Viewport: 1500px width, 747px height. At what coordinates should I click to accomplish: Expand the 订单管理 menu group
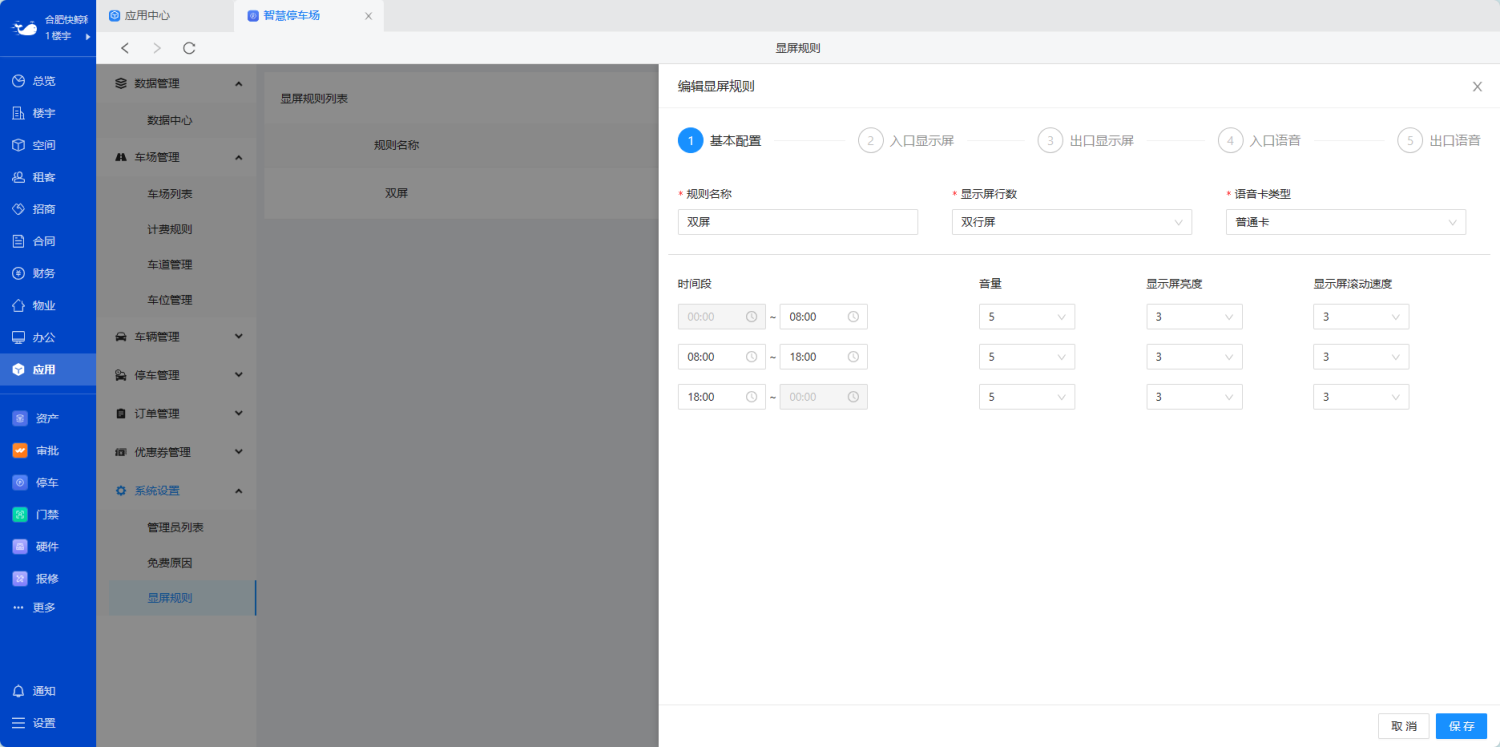238,413
